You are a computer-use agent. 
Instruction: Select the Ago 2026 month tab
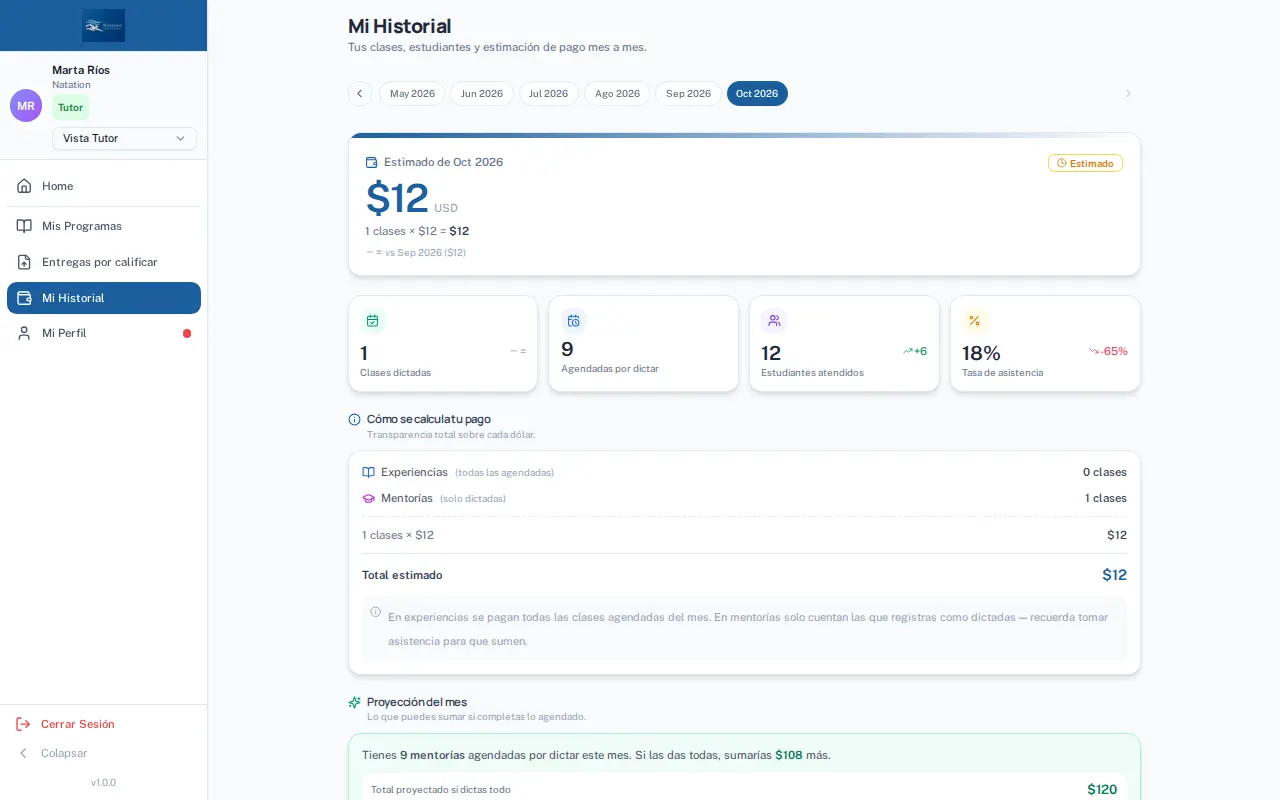point(617,93)
